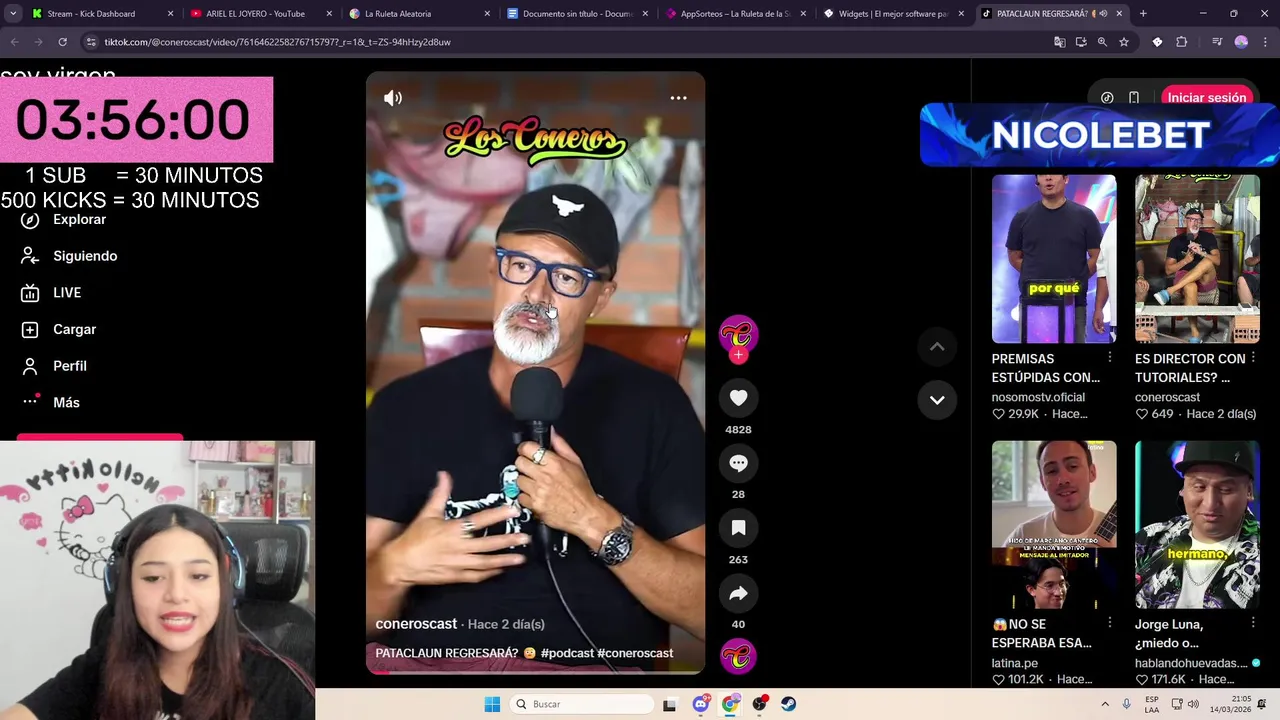This screenshot has width=1280, height=720.
Task: Open latina.pe profile link
Action: click(x=1015, y=663)
